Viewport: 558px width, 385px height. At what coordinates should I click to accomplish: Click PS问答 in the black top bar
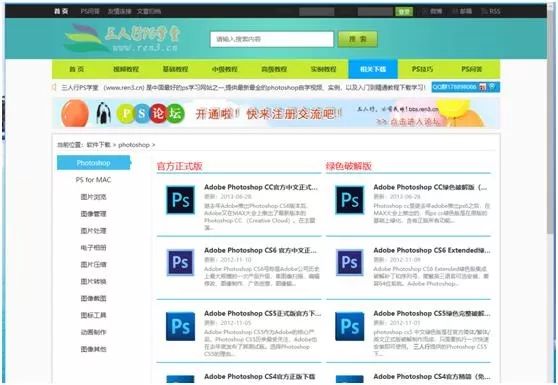[x=90, y=11]
